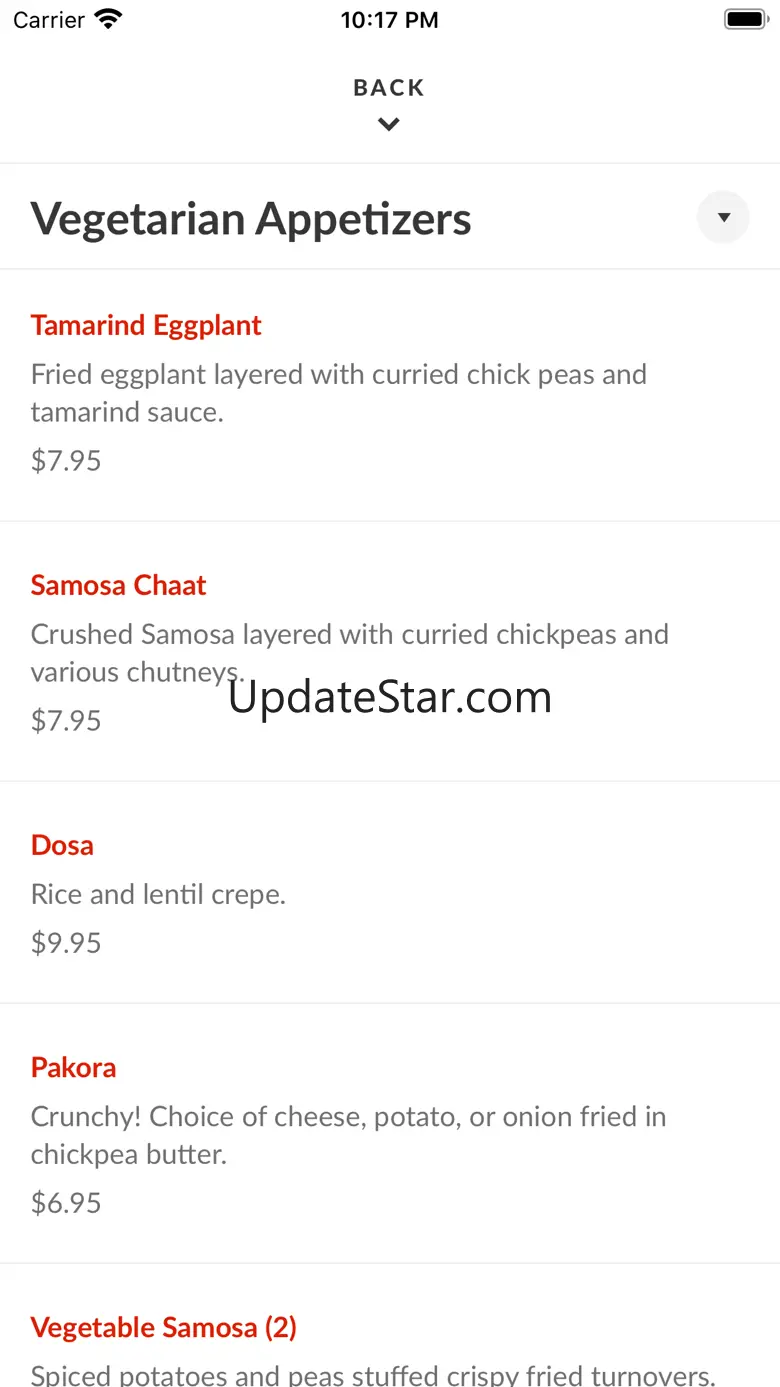Click the "Rice and lentil crepe" description
The height and width of the screenshot is (1387, 780).
point(158,894)
